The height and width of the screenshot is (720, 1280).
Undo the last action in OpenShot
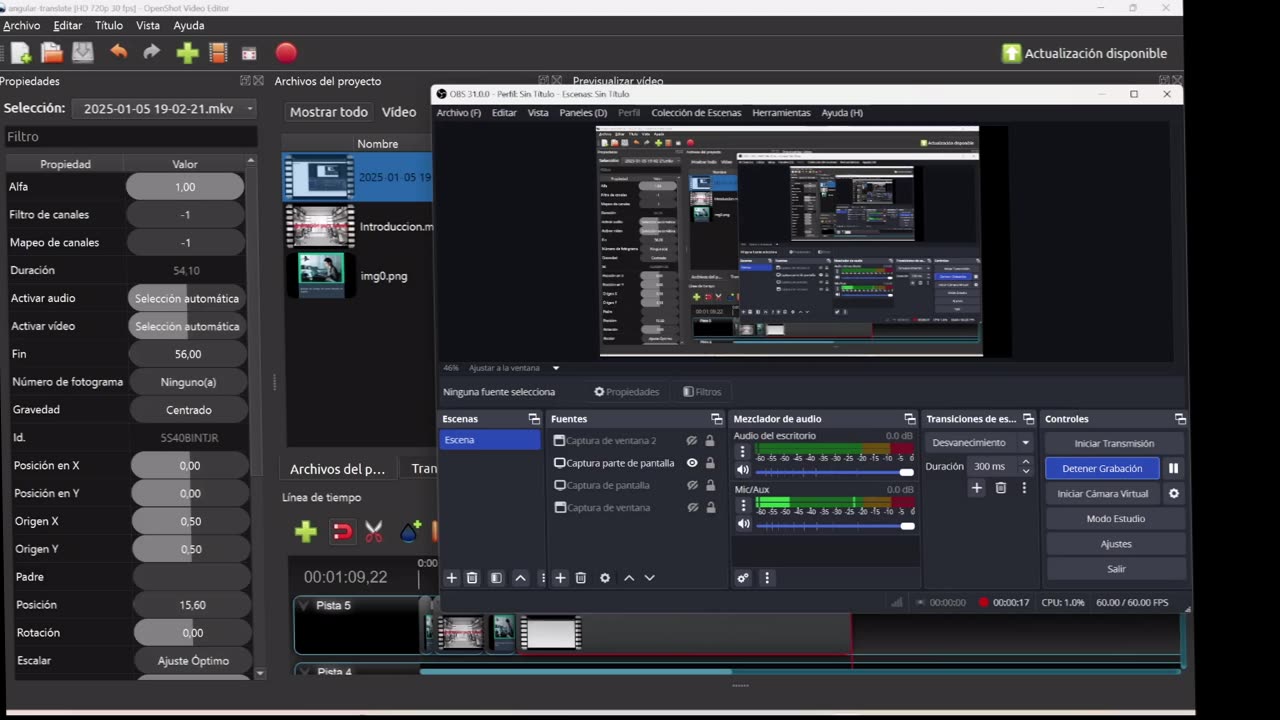pyautogui.click(x=119, y=52)
